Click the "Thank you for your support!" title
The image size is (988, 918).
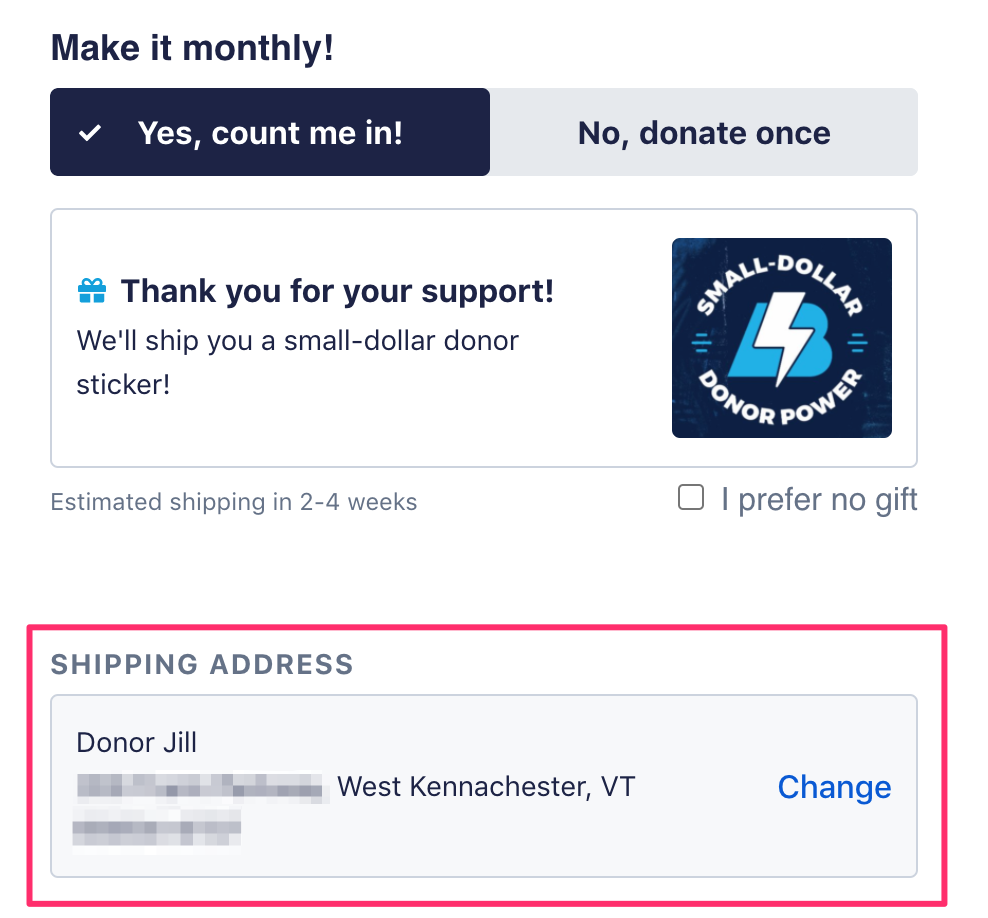point(337,292)
